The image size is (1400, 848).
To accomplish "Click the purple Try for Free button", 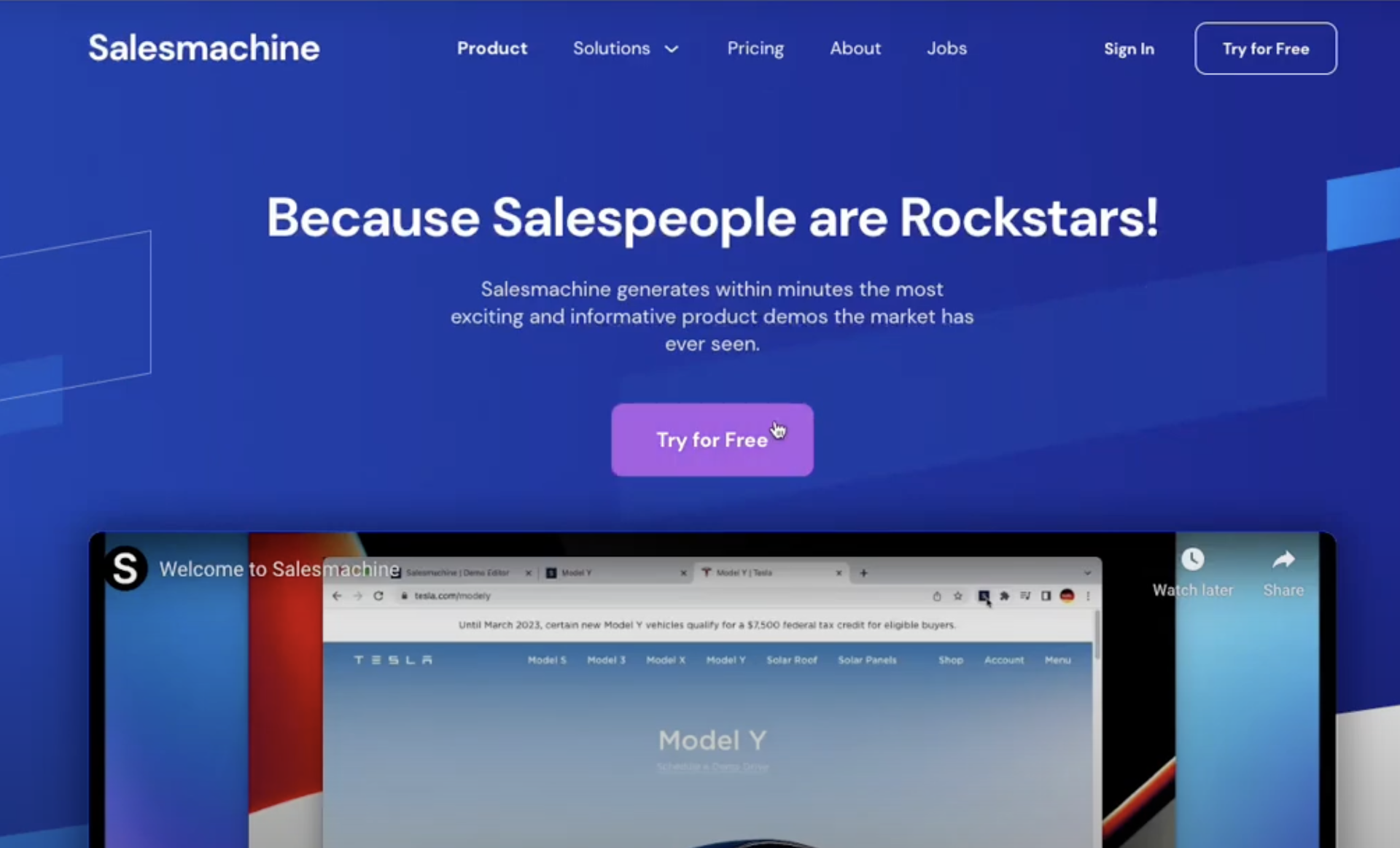I will (x=712, y=440).
